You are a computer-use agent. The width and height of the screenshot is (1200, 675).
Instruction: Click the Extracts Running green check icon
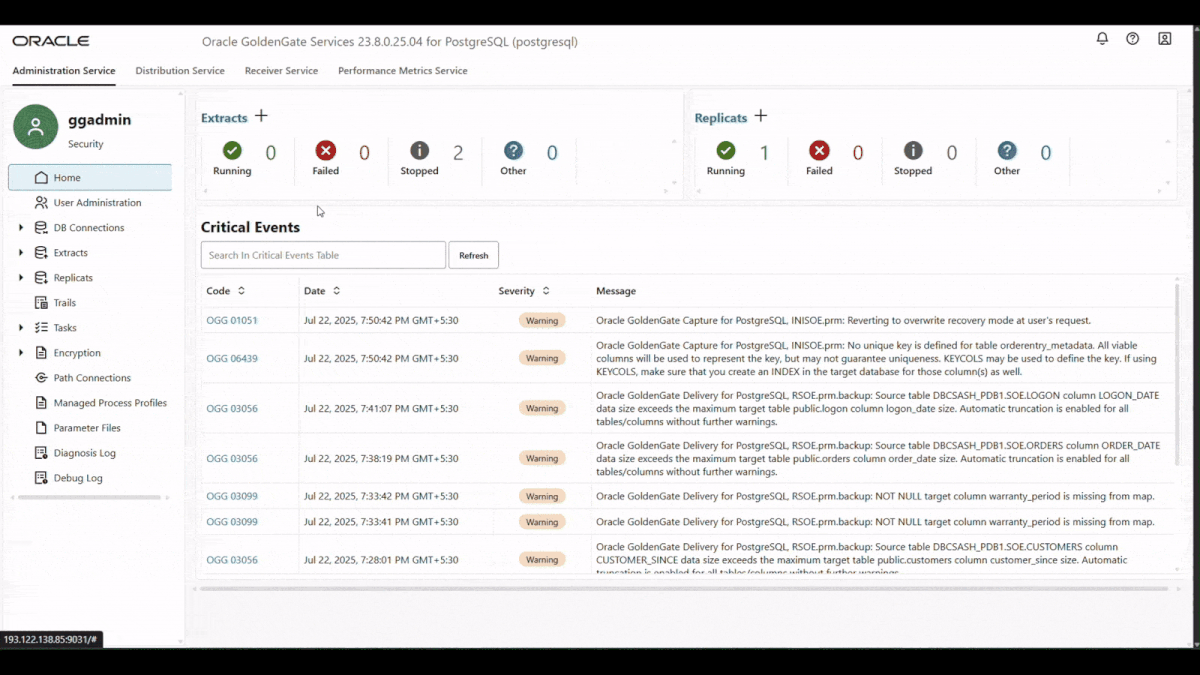(x=232, y=150)
